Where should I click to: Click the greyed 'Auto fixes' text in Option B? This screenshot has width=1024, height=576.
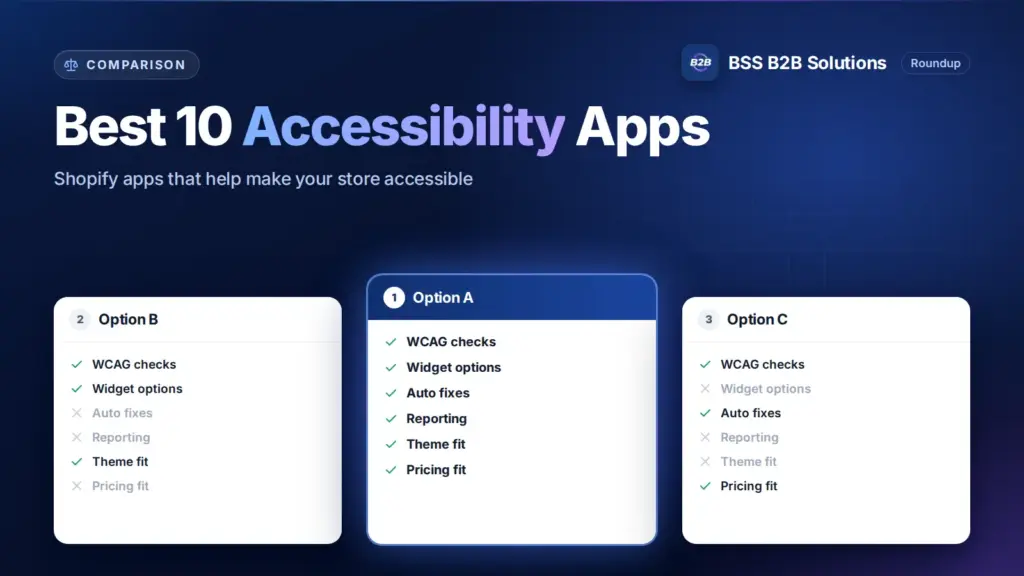click(x=122, y=413)
